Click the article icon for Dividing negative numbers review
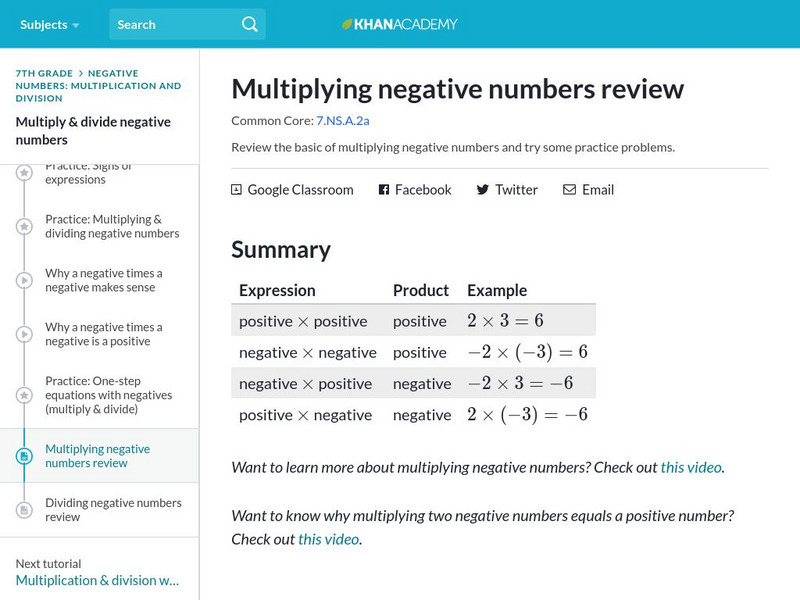The image size is (800, 600). (x=24, y=510)
